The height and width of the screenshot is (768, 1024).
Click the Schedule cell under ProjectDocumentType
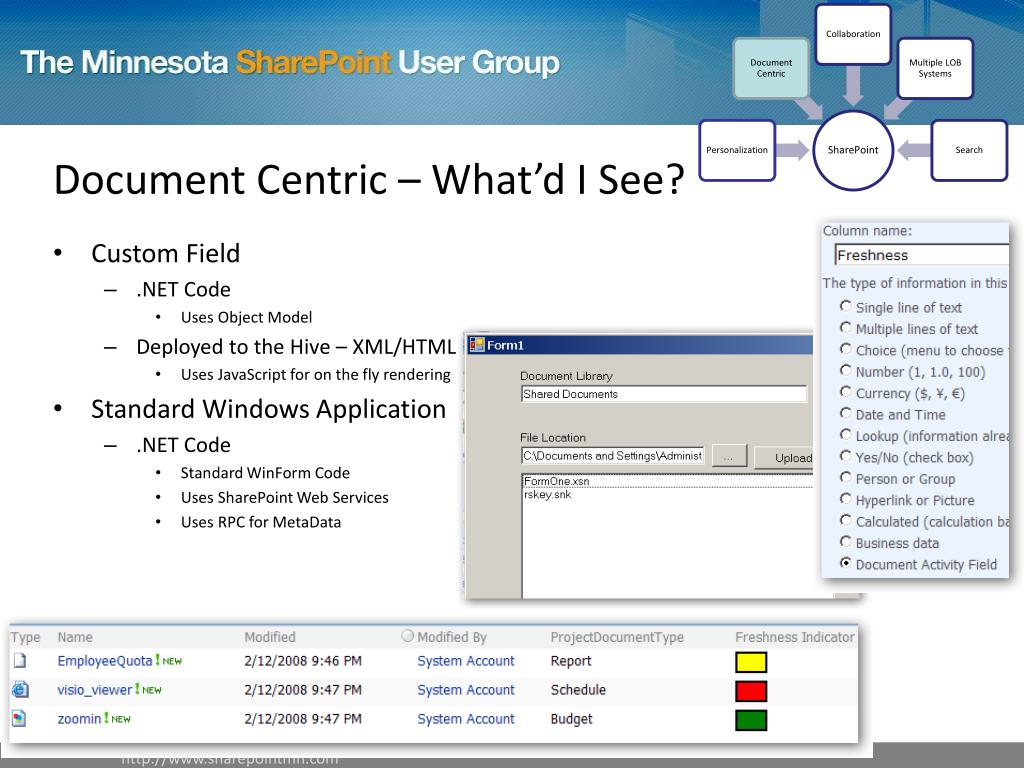[578, 690]
